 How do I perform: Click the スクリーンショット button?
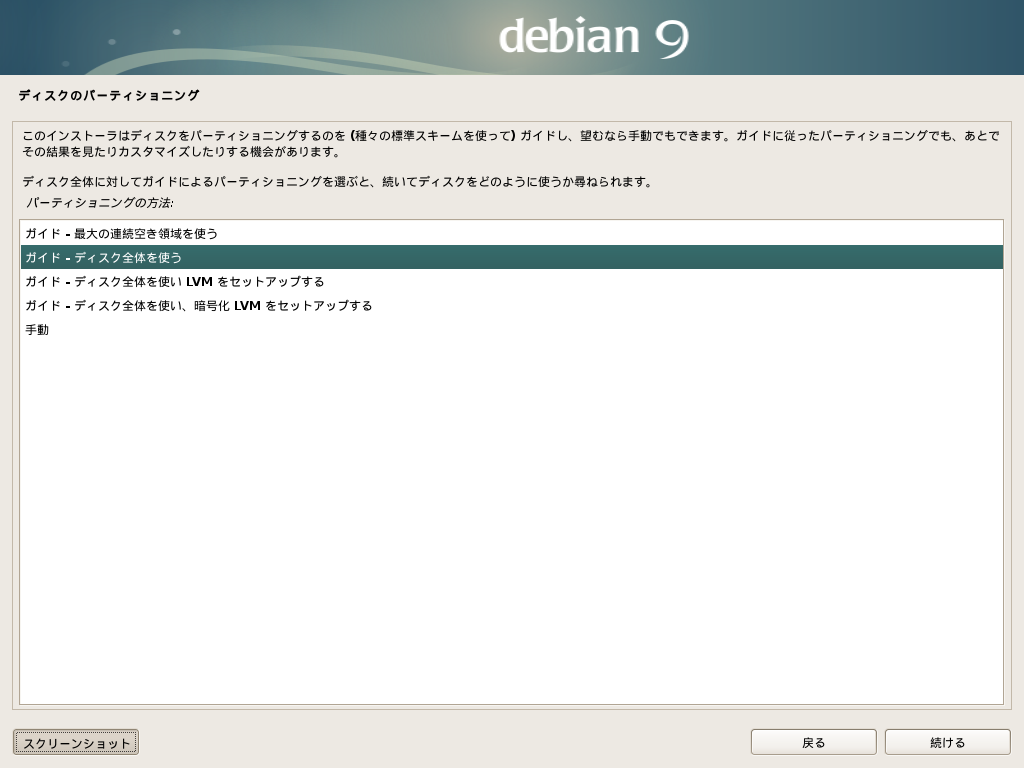point(76,743)
